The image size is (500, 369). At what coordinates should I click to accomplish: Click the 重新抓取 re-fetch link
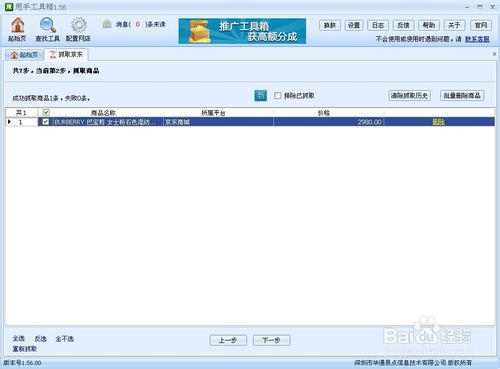click(25, 349)
